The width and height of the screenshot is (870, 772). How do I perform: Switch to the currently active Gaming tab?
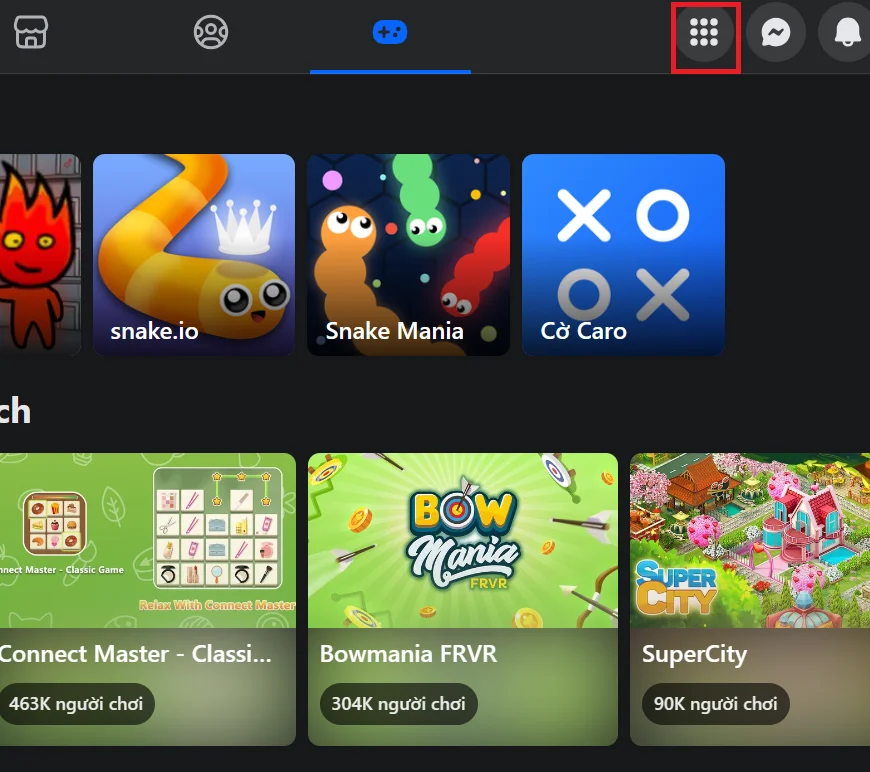point(390,32)
